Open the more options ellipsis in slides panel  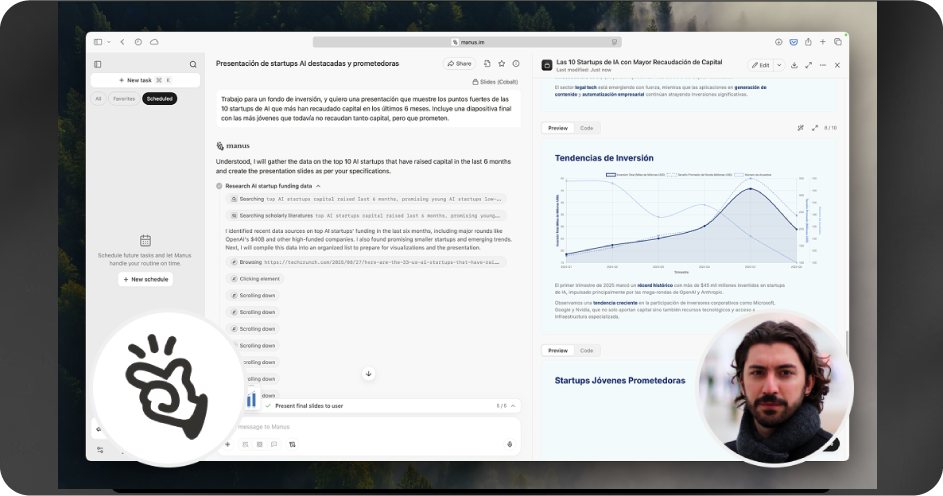click(823, 65)
